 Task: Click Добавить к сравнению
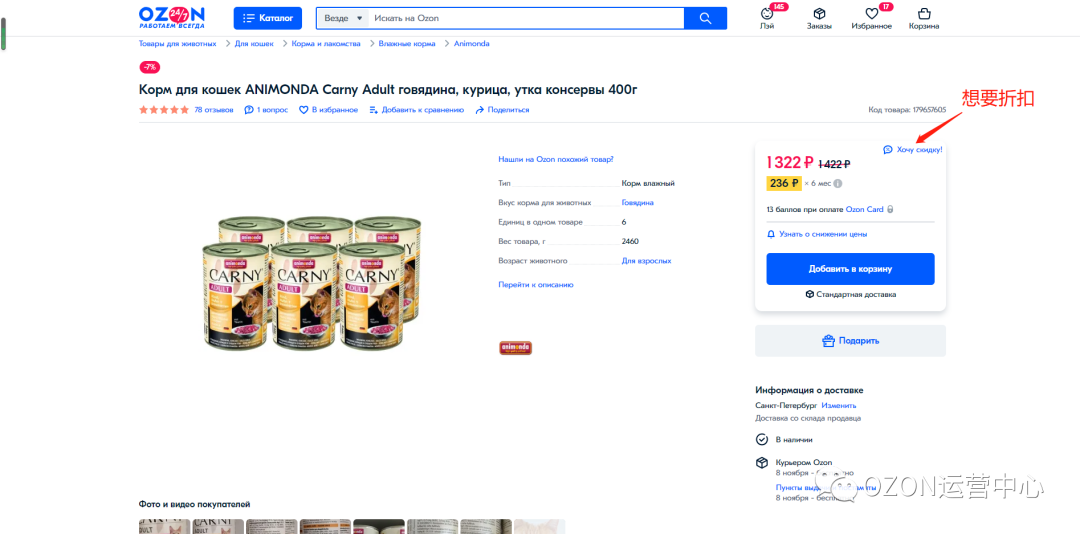(x=416, y=110)
